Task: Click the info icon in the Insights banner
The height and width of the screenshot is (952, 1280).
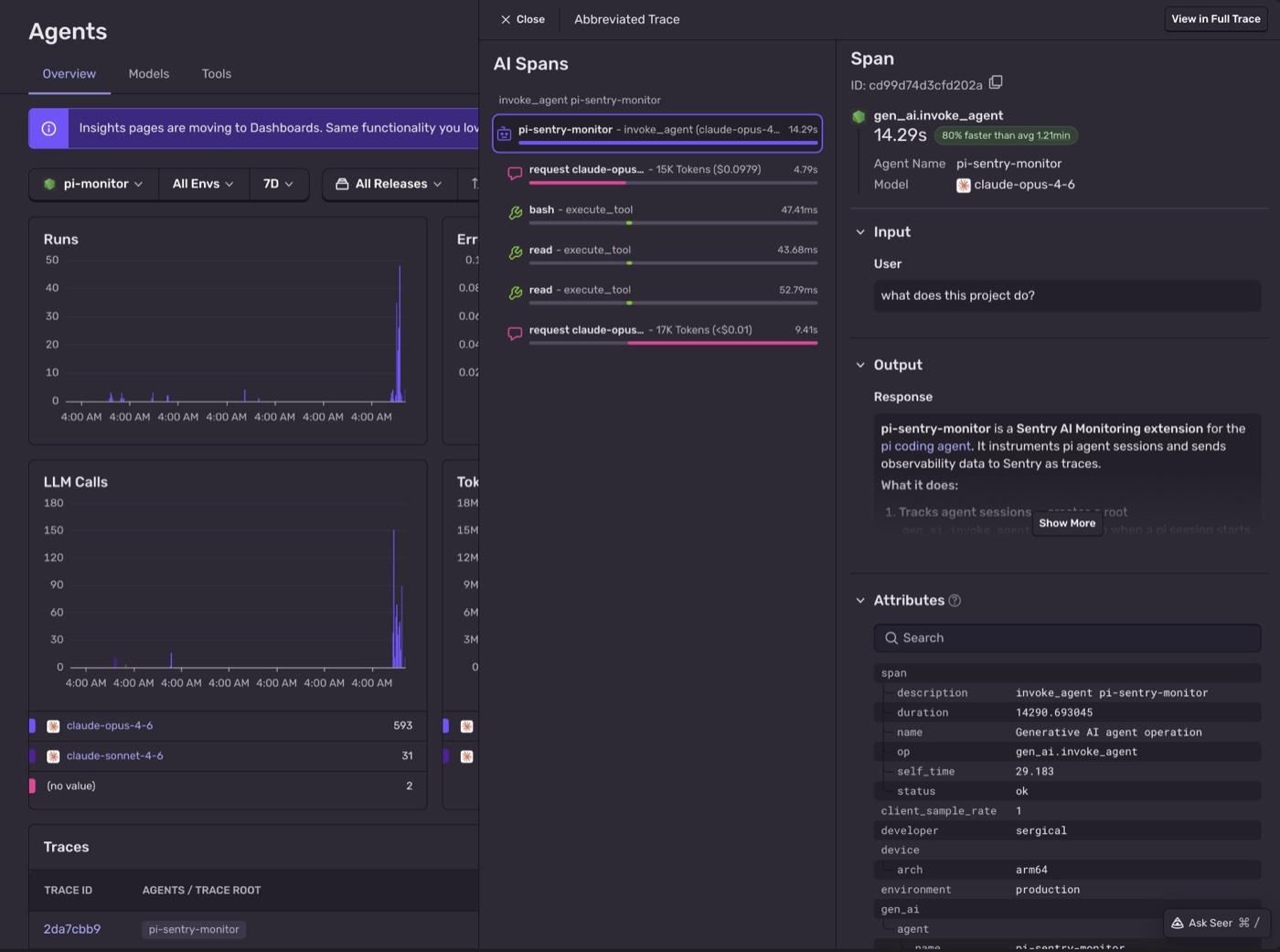Action: pos(48,128)
